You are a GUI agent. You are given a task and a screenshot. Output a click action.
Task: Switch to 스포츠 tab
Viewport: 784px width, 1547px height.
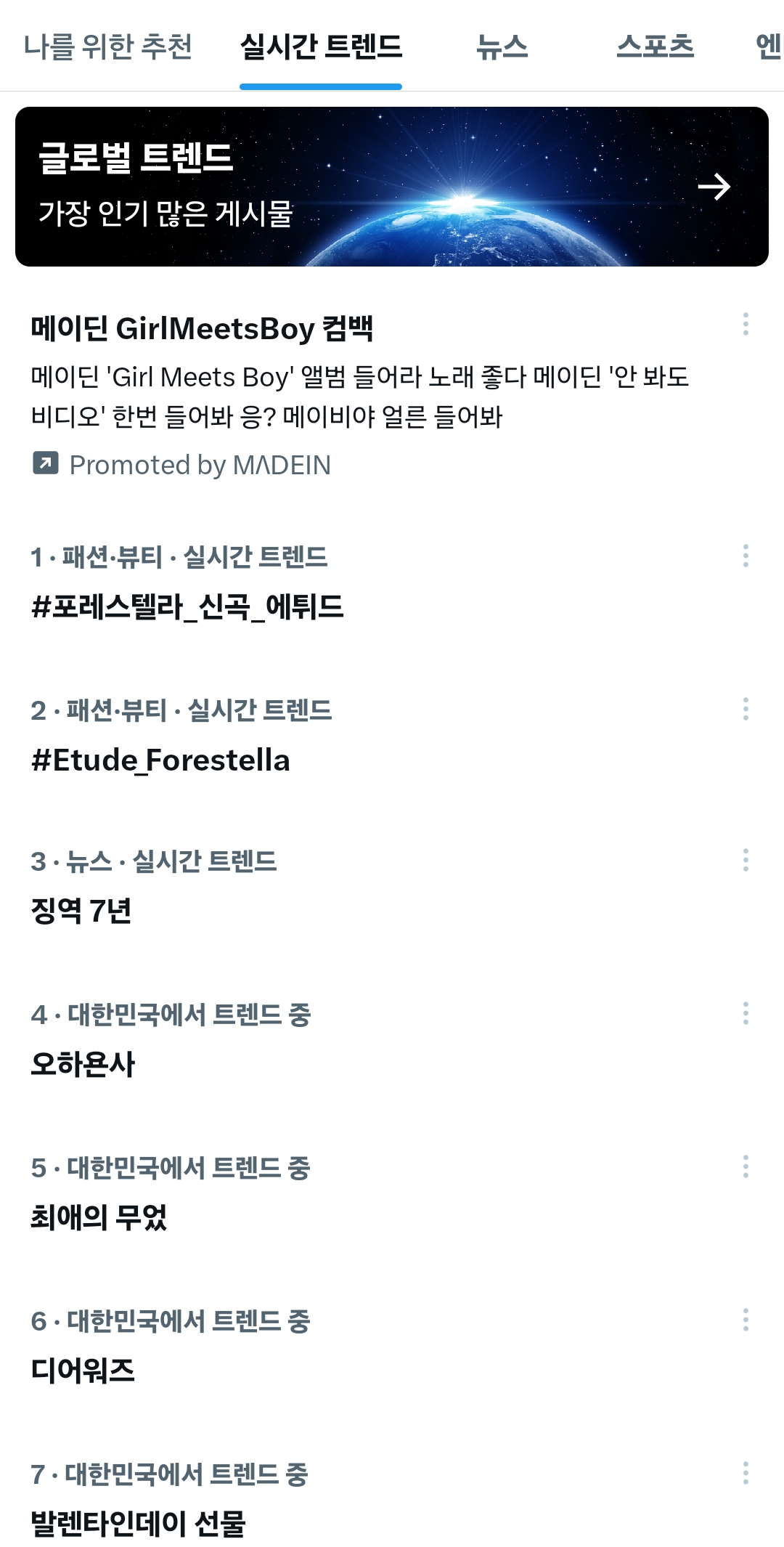click(x=655, y=46)
